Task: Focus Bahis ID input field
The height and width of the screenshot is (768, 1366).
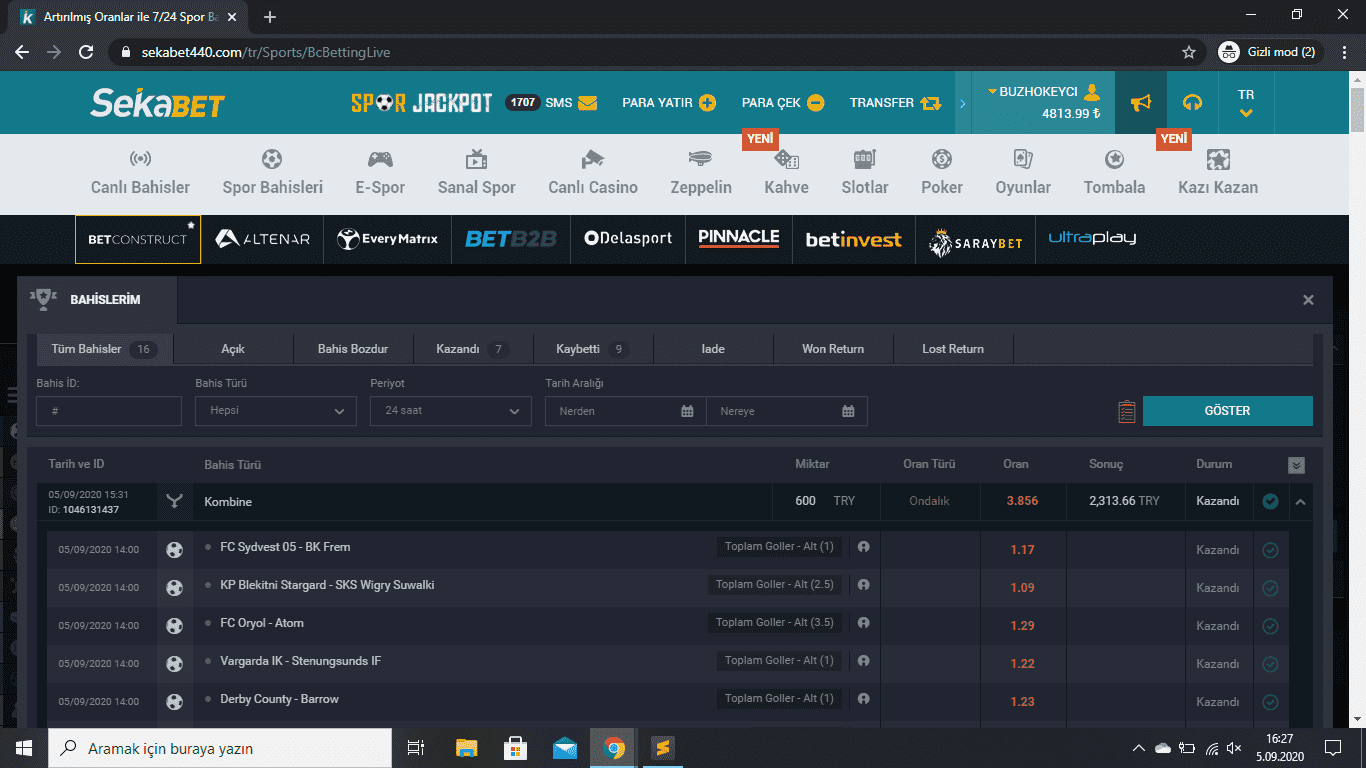Action: pyautogui.click(x=109, y=411)
